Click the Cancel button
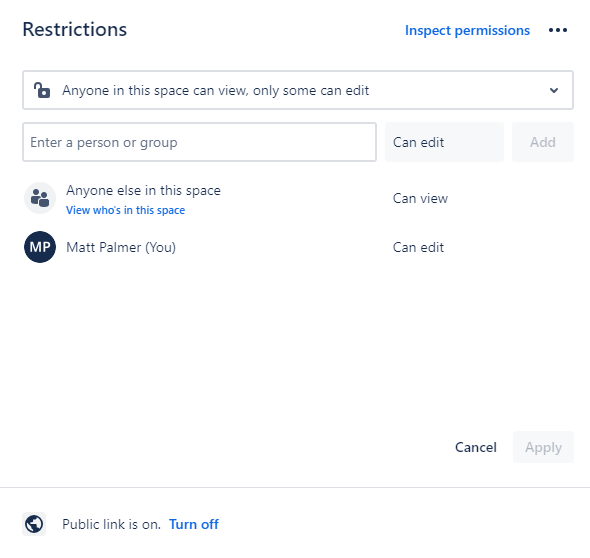Screen dimensions: 590x558 476,447
